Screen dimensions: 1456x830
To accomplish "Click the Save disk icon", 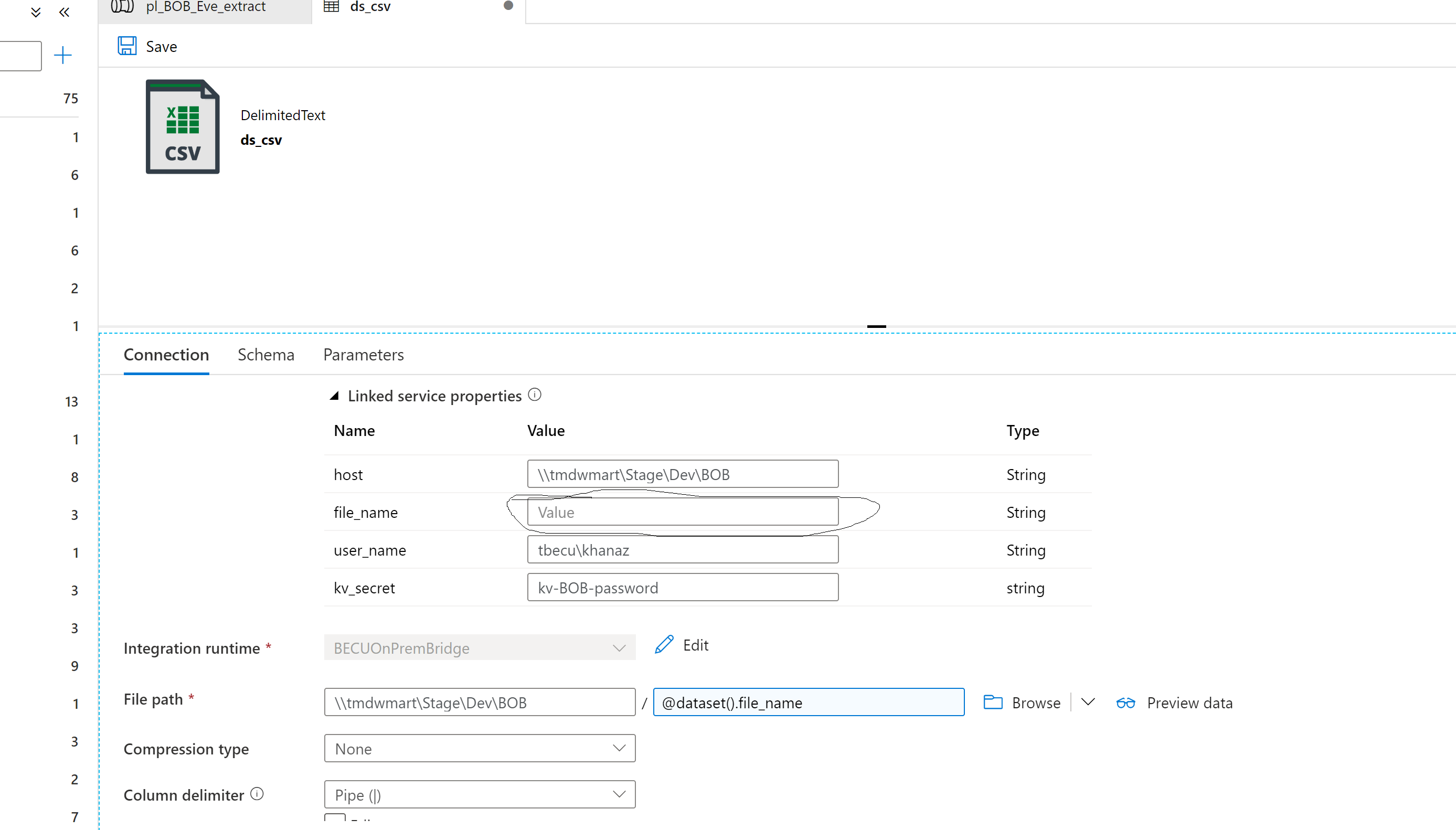I will click(126, 46).
